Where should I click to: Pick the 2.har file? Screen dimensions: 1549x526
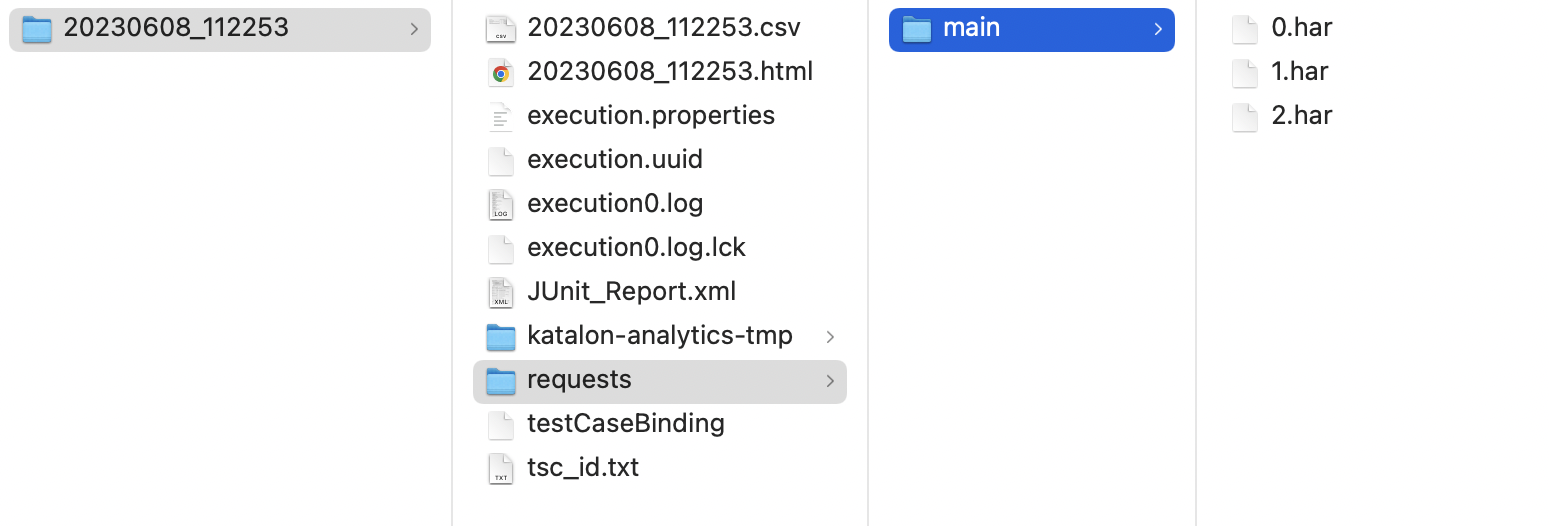pos(1301,116)
